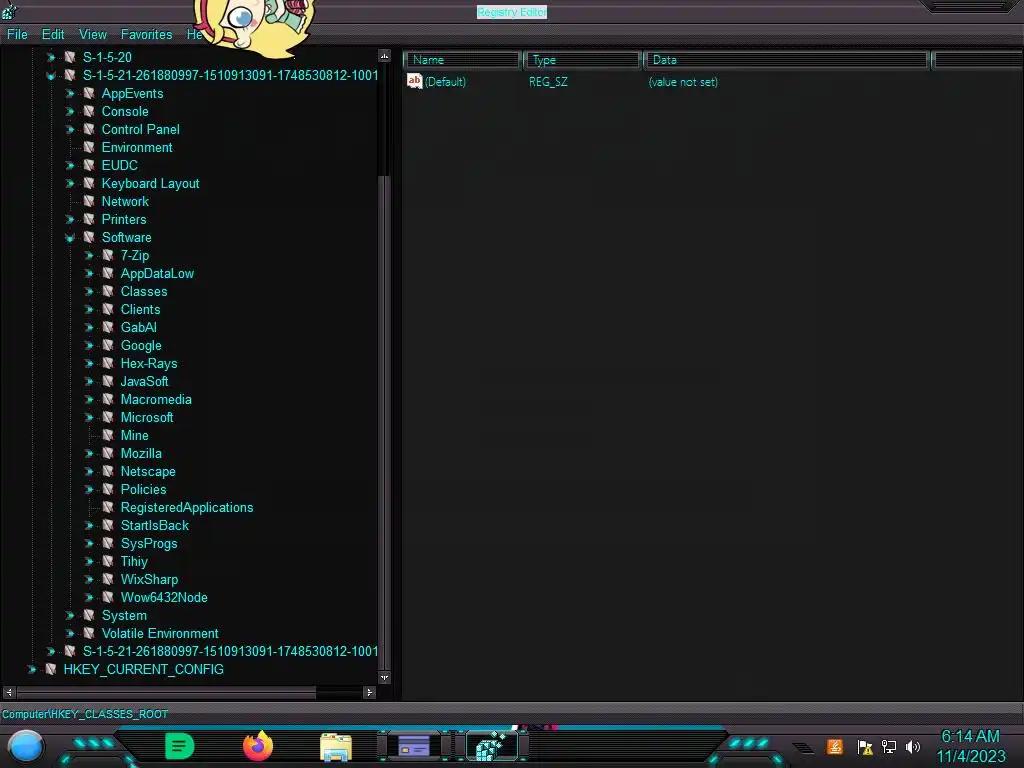Viewport: 1024px width, 768px height.
Task: Click the Registry Editor taskbar icon
Action: point(492,746)
